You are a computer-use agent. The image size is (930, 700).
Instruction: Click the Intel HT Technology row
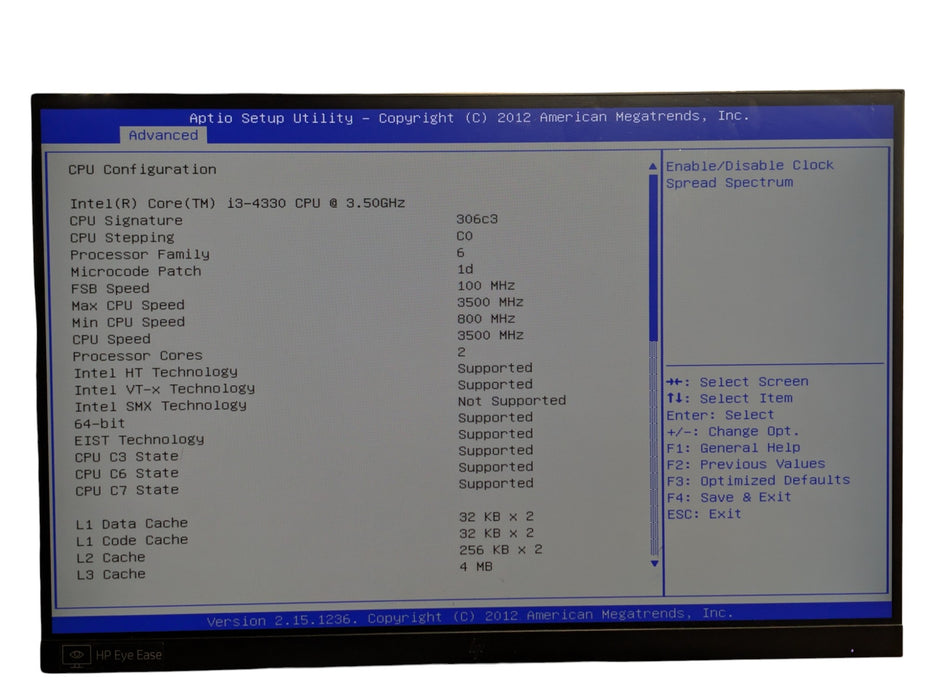(x=303, y=370)
